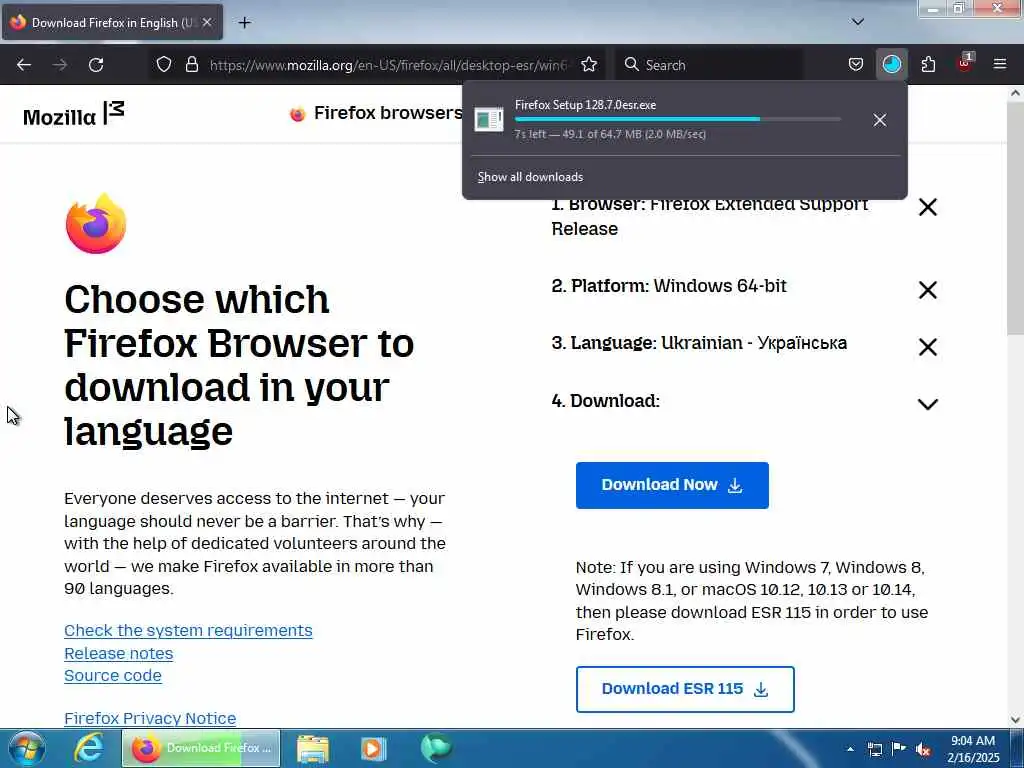Check the system requirements link

(x=188, y=631)
